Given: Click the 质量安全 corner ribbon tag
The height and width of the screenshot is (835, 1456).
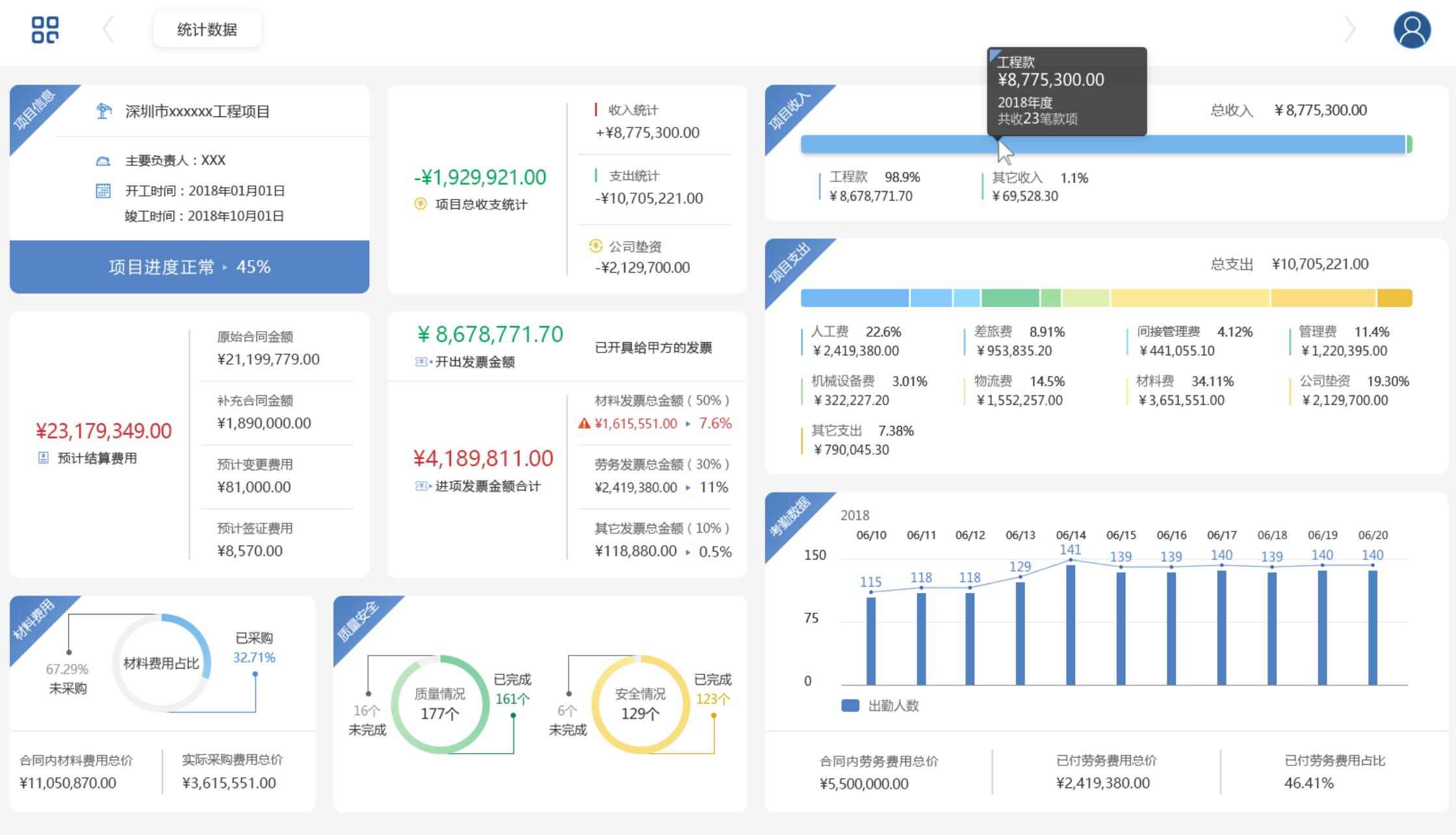Looking at the screenshot, I should click(x=359, y=620).
